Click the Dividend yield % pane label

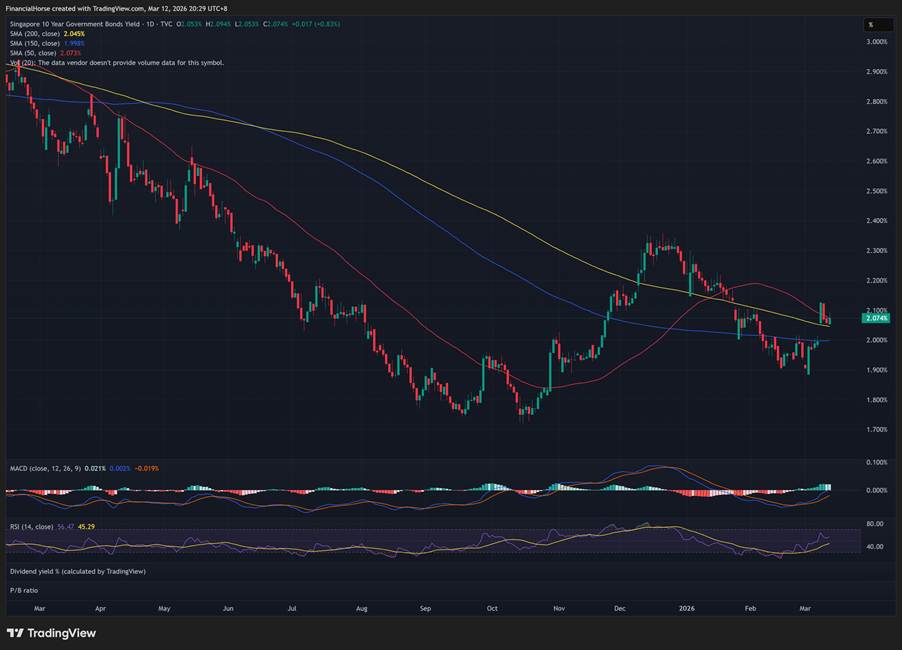pyautogui.click(x=77, y=571)
